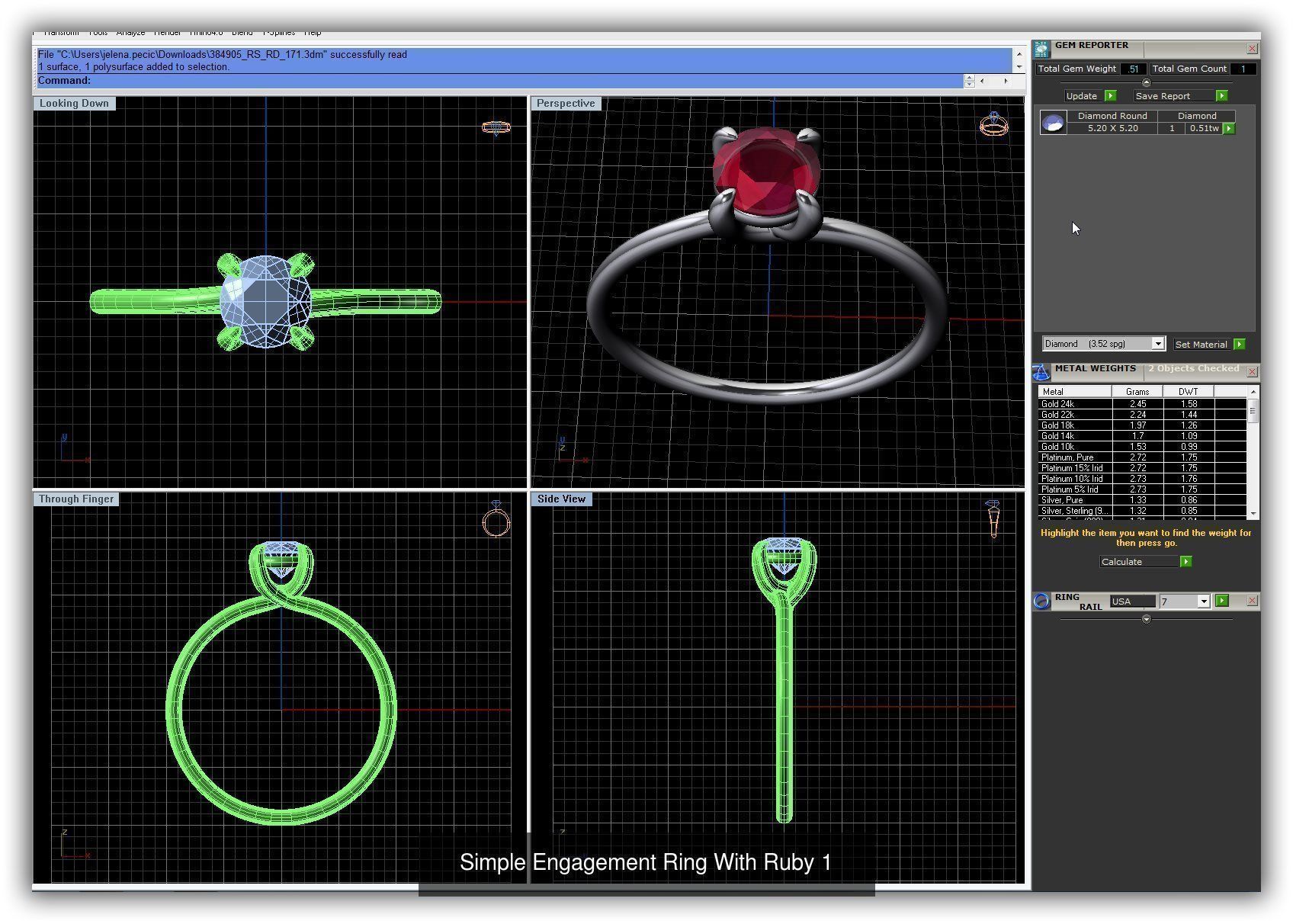This screenshot has width=1293, height=924.
Task: Select the Platinum 10% Irid row
Action: pyautogui.click(x=1141, y=479)
